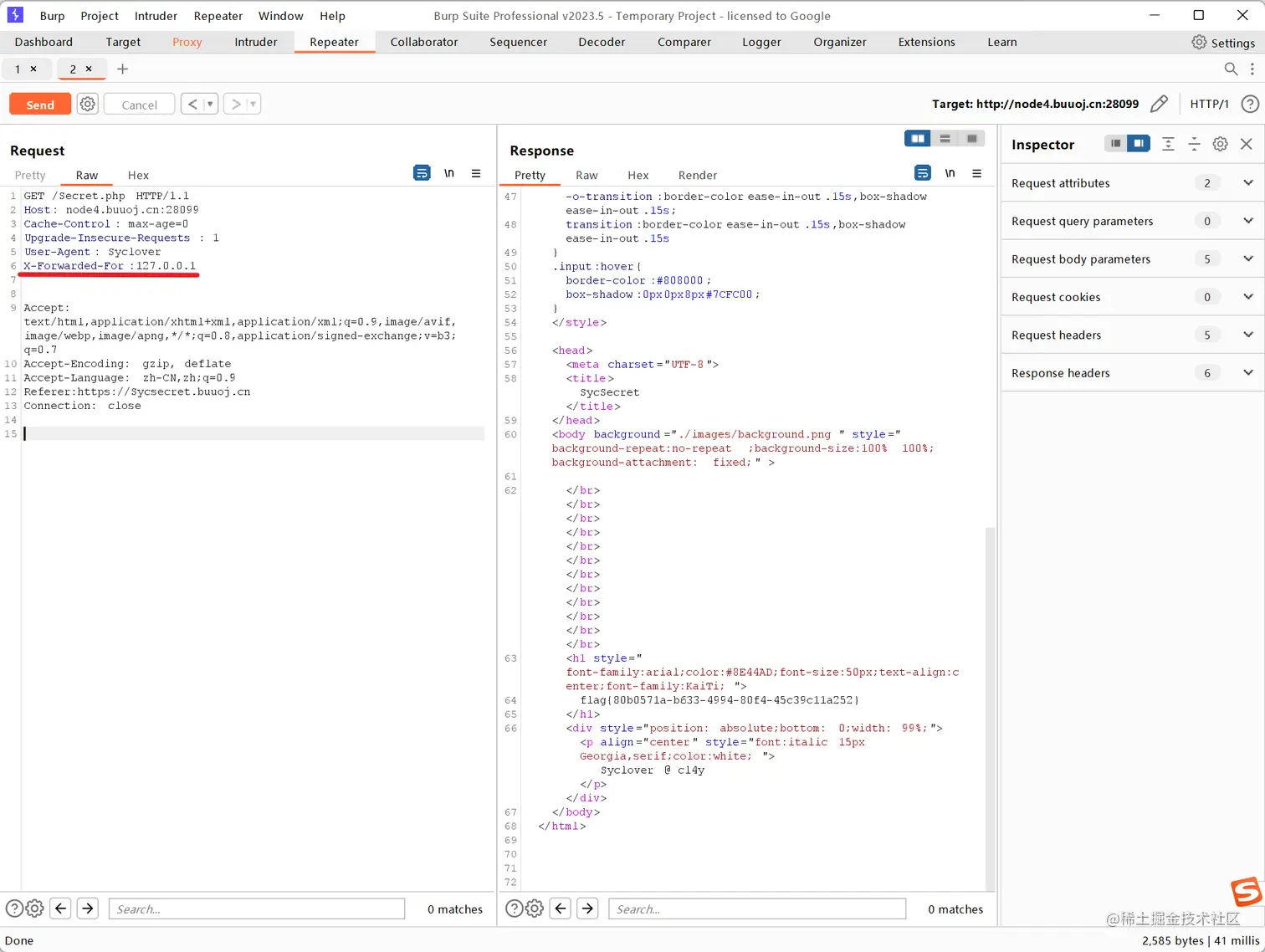
Task: Expand the Response headers section
Action: click(1247, 373)
